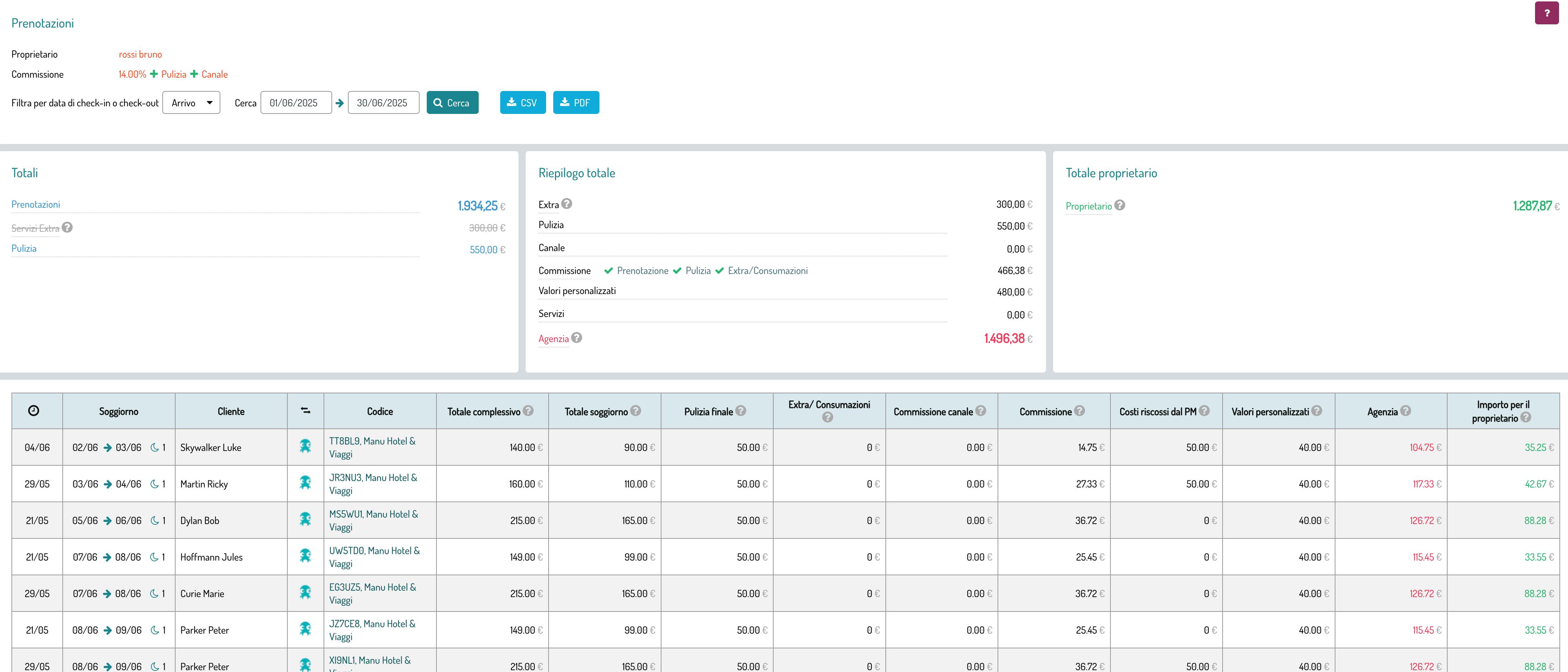The height and width of the screenshot is (672, 1568).
Task: Click the Proprietario label in Totale proprietario
Action: [1088, 206]
